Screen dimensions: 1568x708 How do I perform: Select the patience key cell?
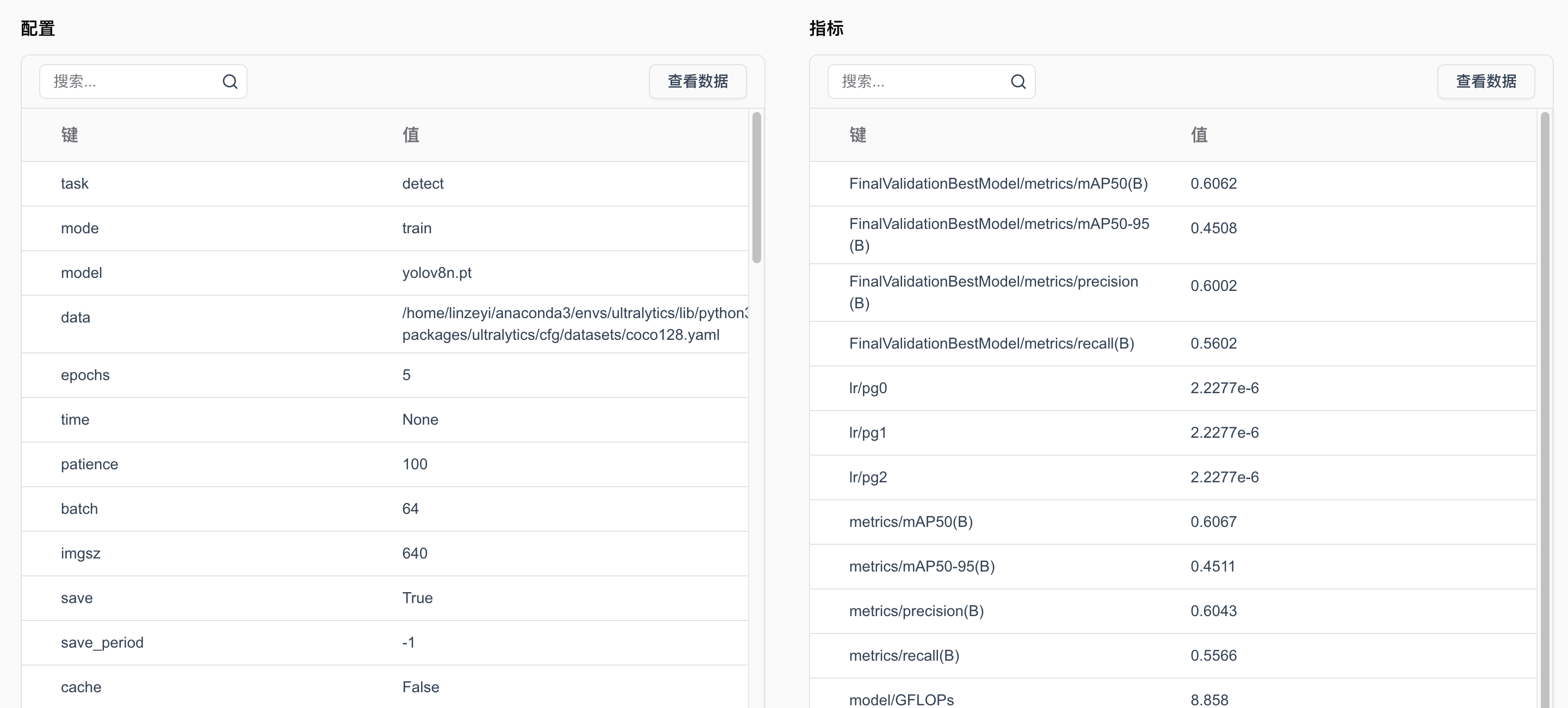(89, 464)
